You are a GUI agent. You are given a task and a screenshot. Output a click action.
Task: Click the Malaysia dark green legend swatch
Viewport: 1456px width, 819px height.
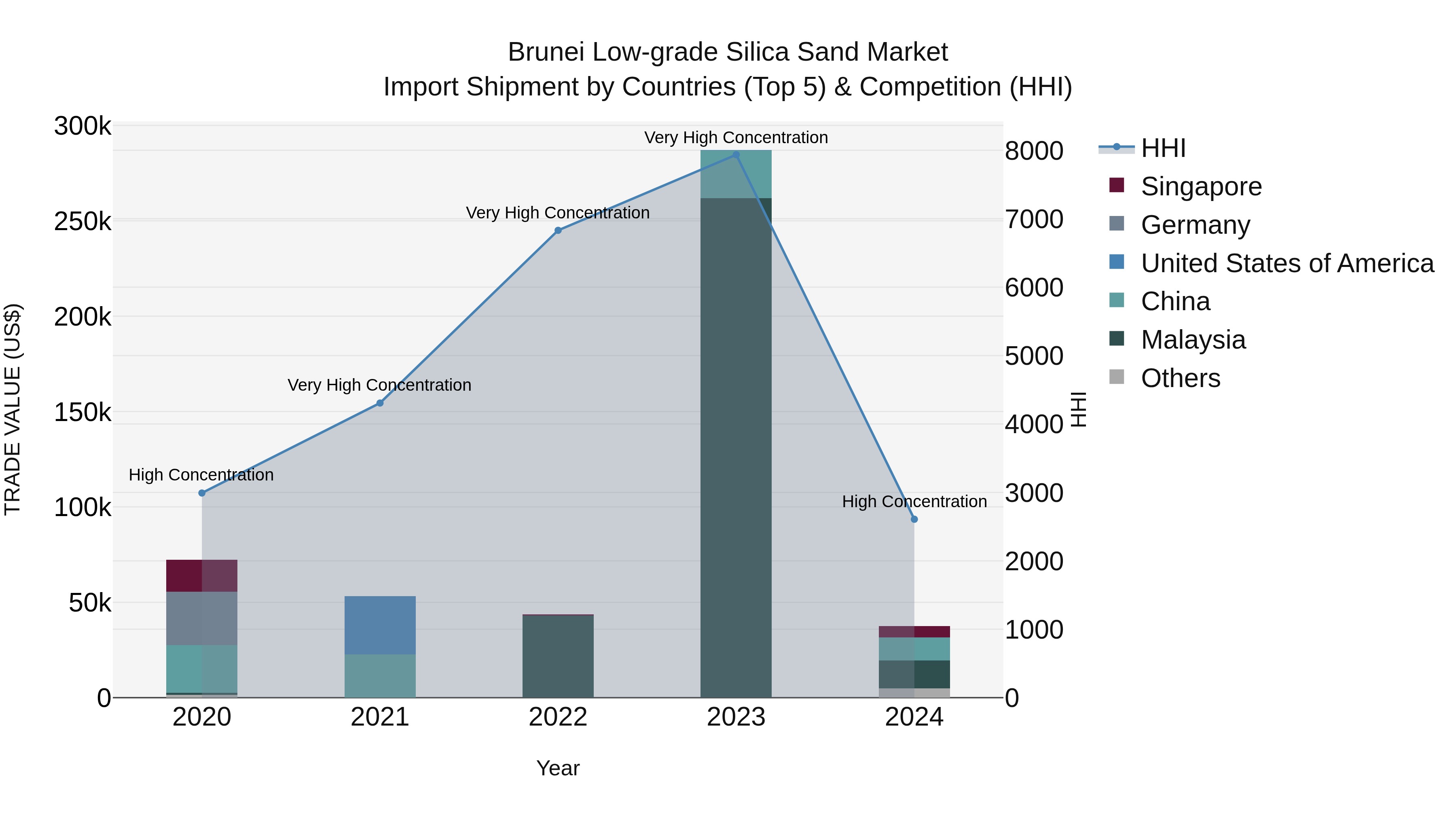click(x=1117, y=338)
